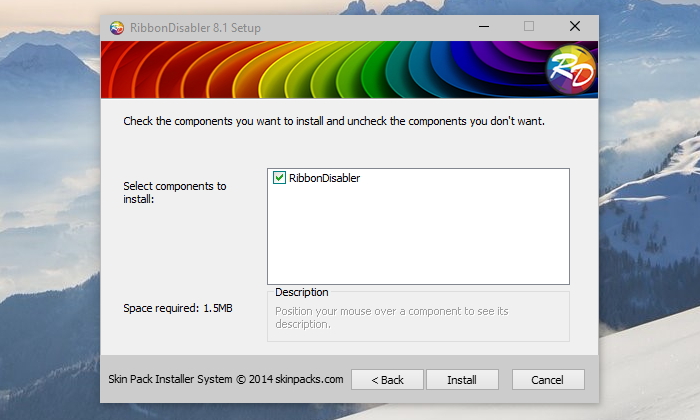Click the Space required: 1.5MB text

pyautogui.click(x=178, y=308)
